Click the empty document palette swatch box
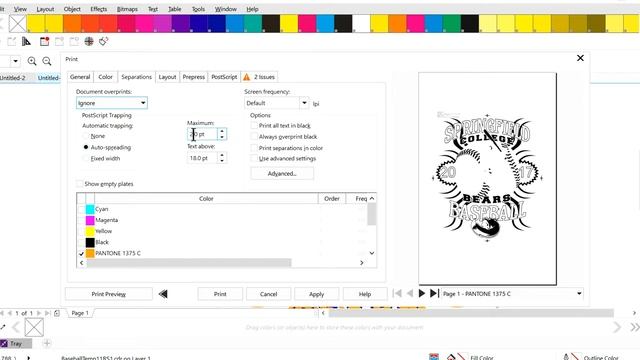Viewport: 640px width, 360px height. (34, 327)
